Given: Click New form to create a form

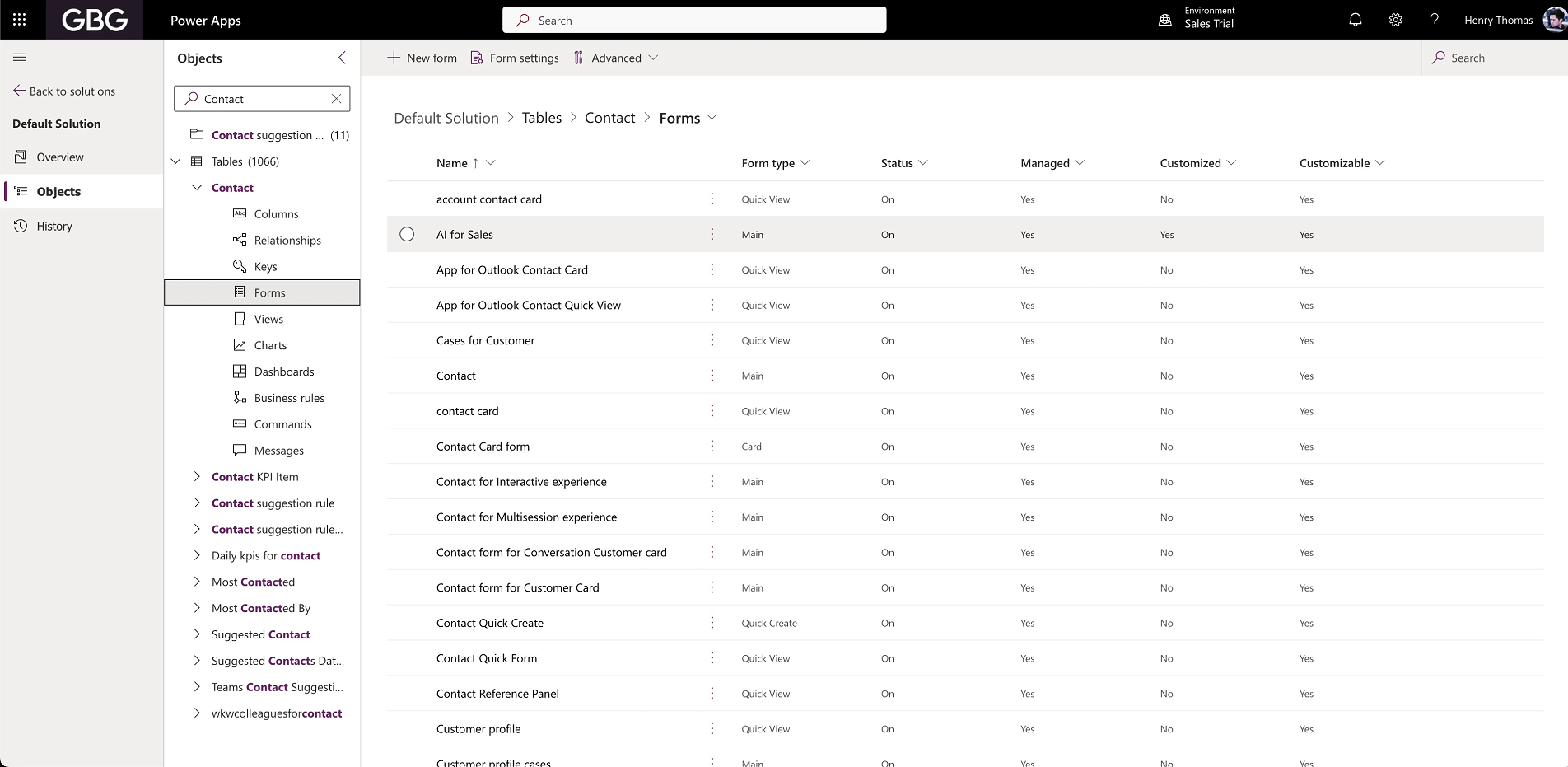Looking at the screenshot, I should click(x=422, y=58).
